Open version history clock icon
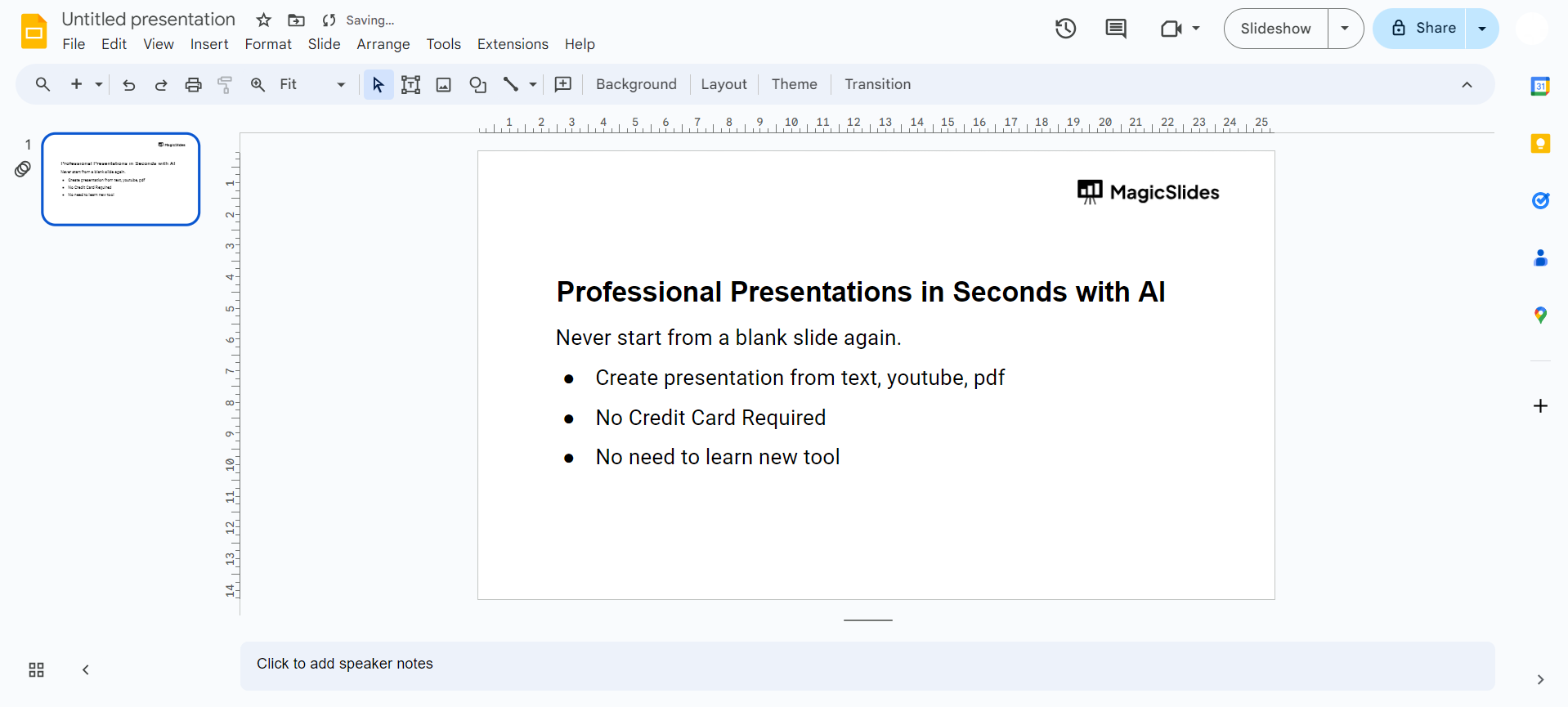This screenshot has width=1568, height=707. coord(1065,29)
